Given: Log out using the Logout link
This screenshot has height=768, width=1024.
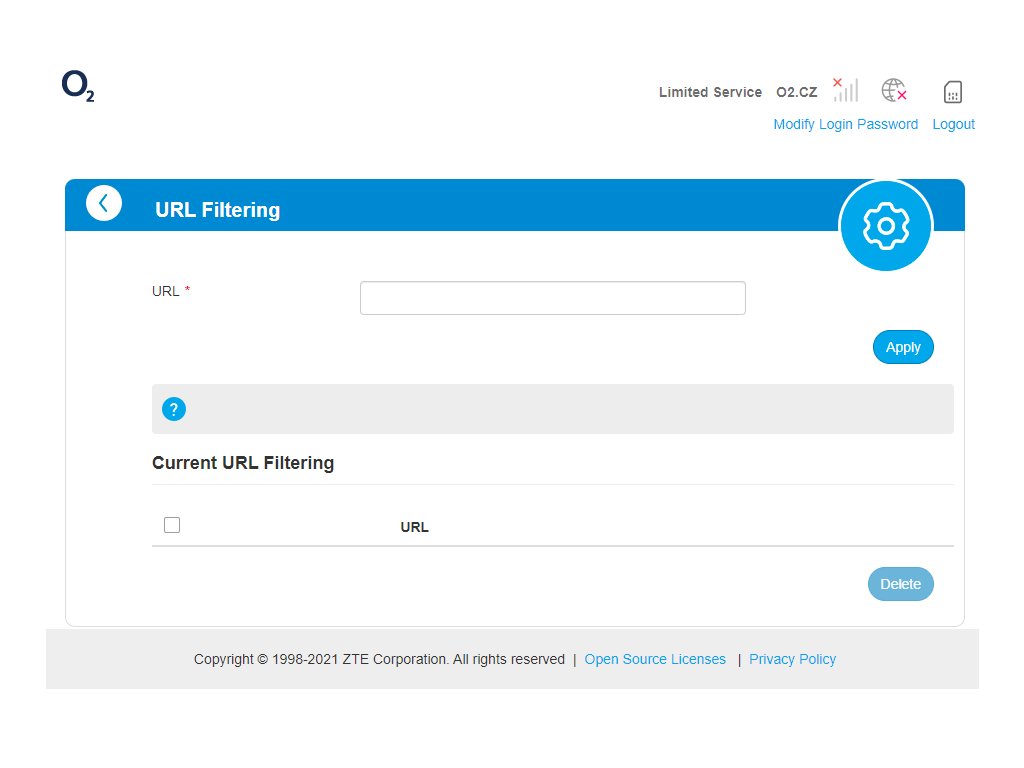Looking at the screenshot, I should coord(953,124).
